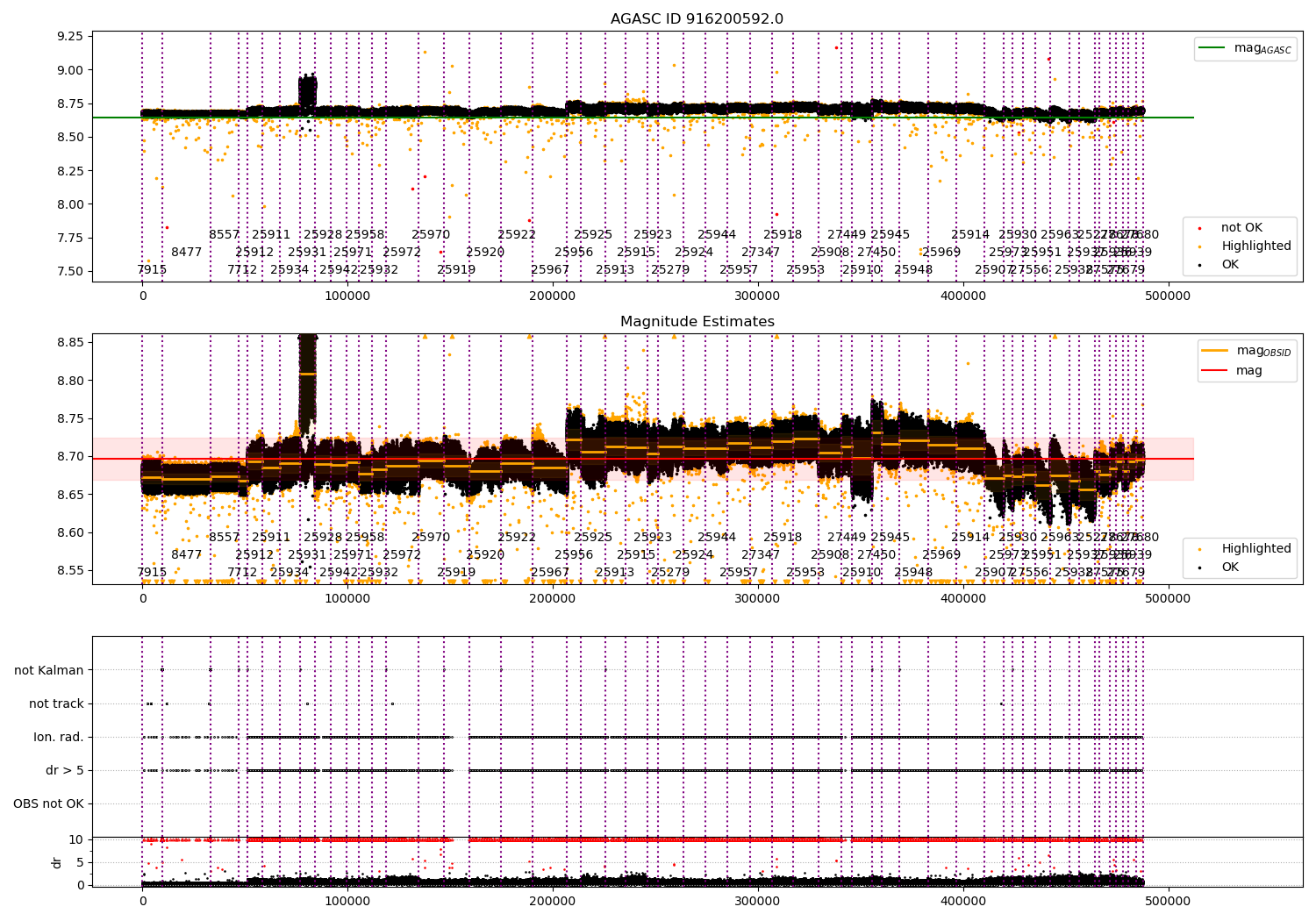Click the 8.85 tick on middle plot y-axis
This screenshot has height=921, width=1316.
pos(69,342)
